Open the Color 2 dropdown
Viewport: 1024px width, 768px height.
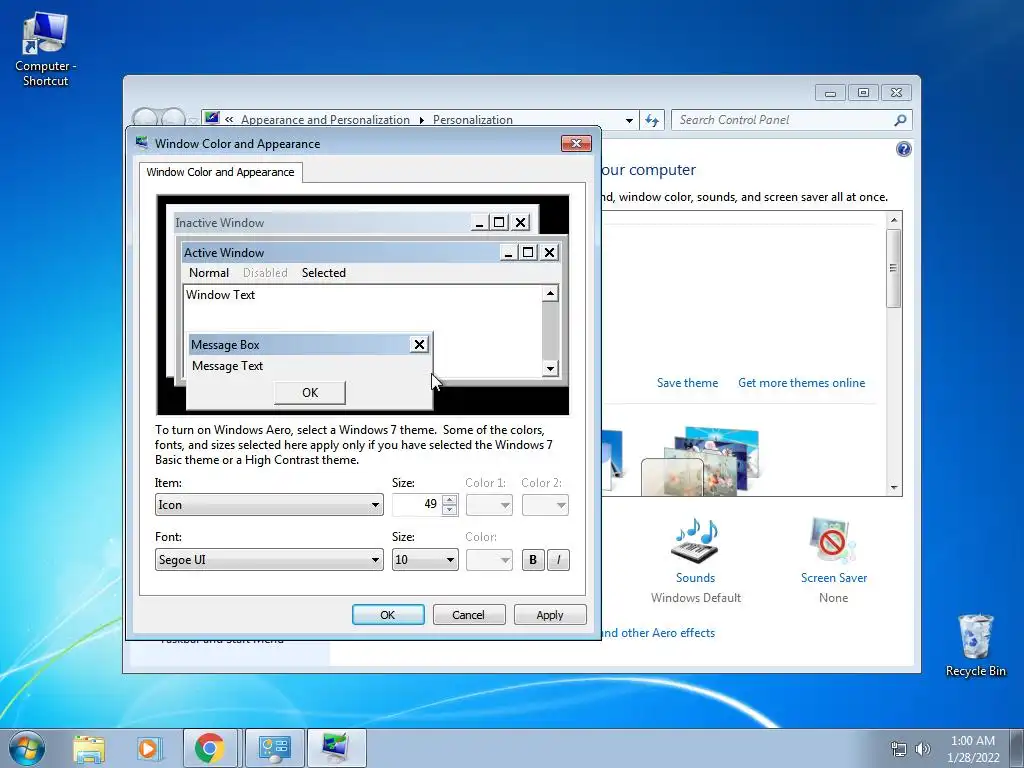(x=545, y=505)
